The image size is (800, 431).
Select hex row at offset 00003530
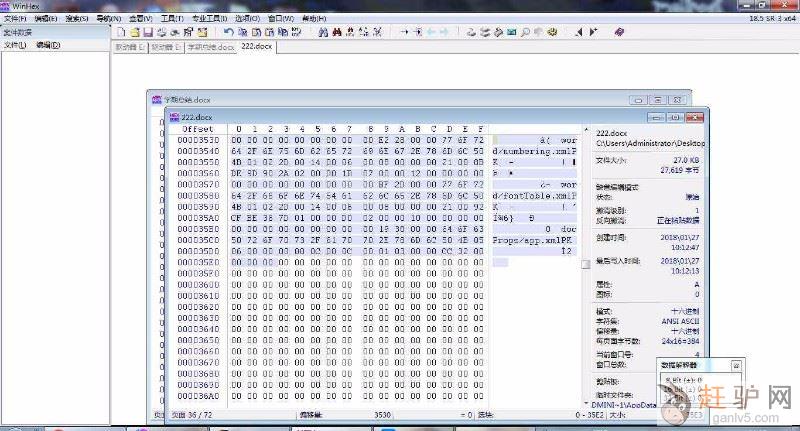198,141
